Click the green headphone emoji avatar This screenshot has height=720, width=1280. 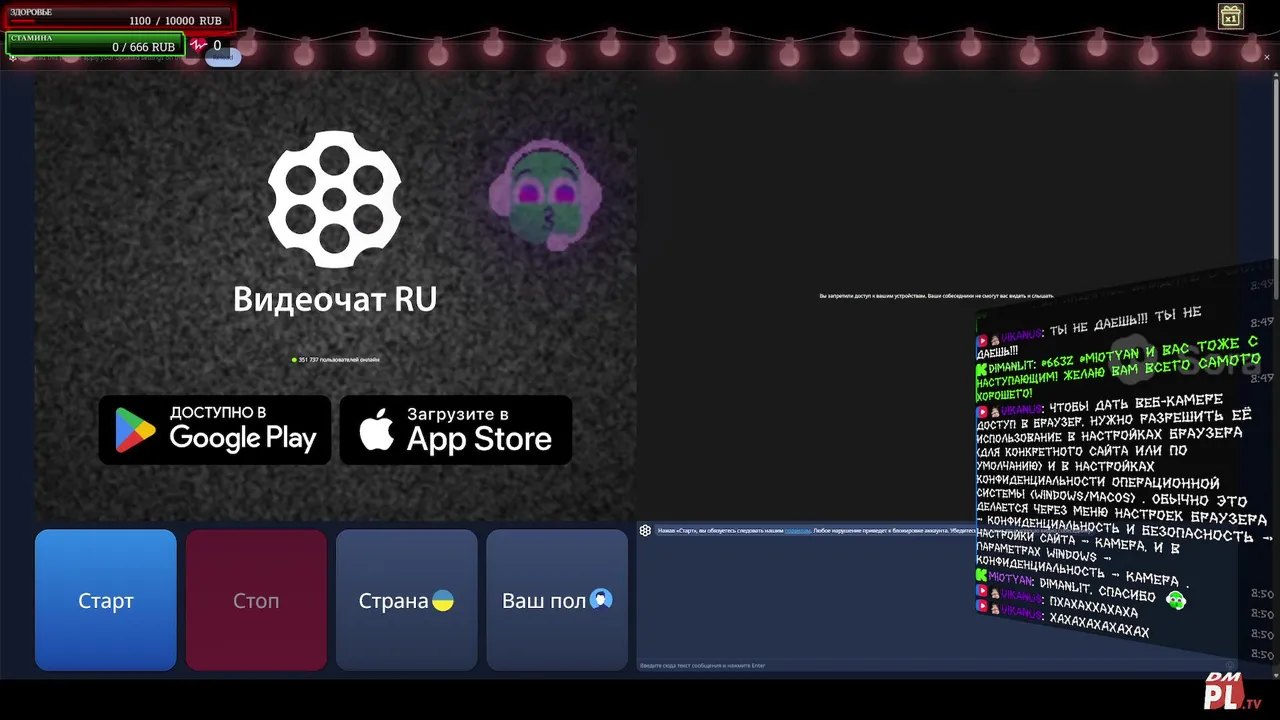tap(544, 196)
